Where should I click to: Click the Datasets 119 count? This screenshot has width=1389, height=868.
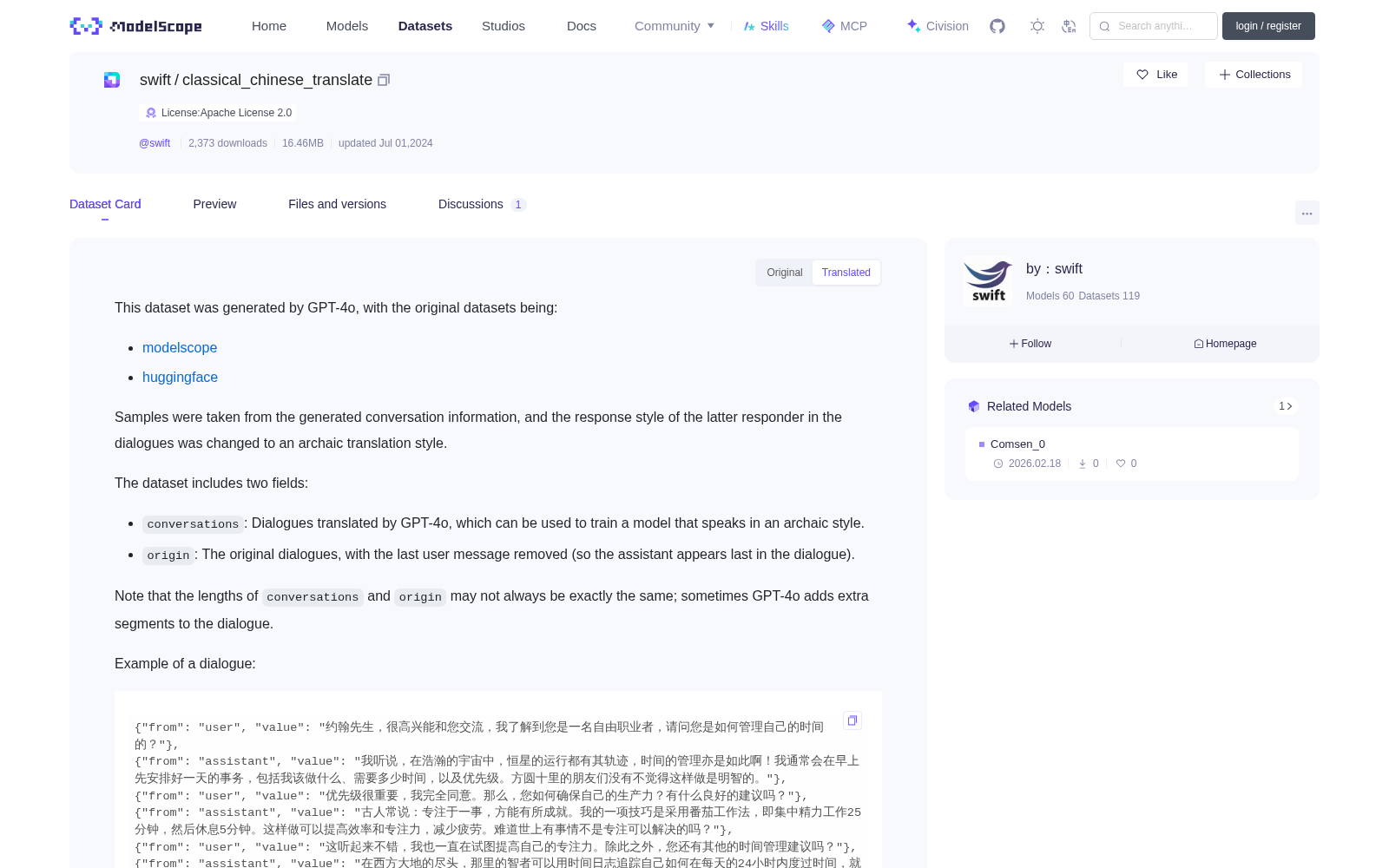(1109, 296)
